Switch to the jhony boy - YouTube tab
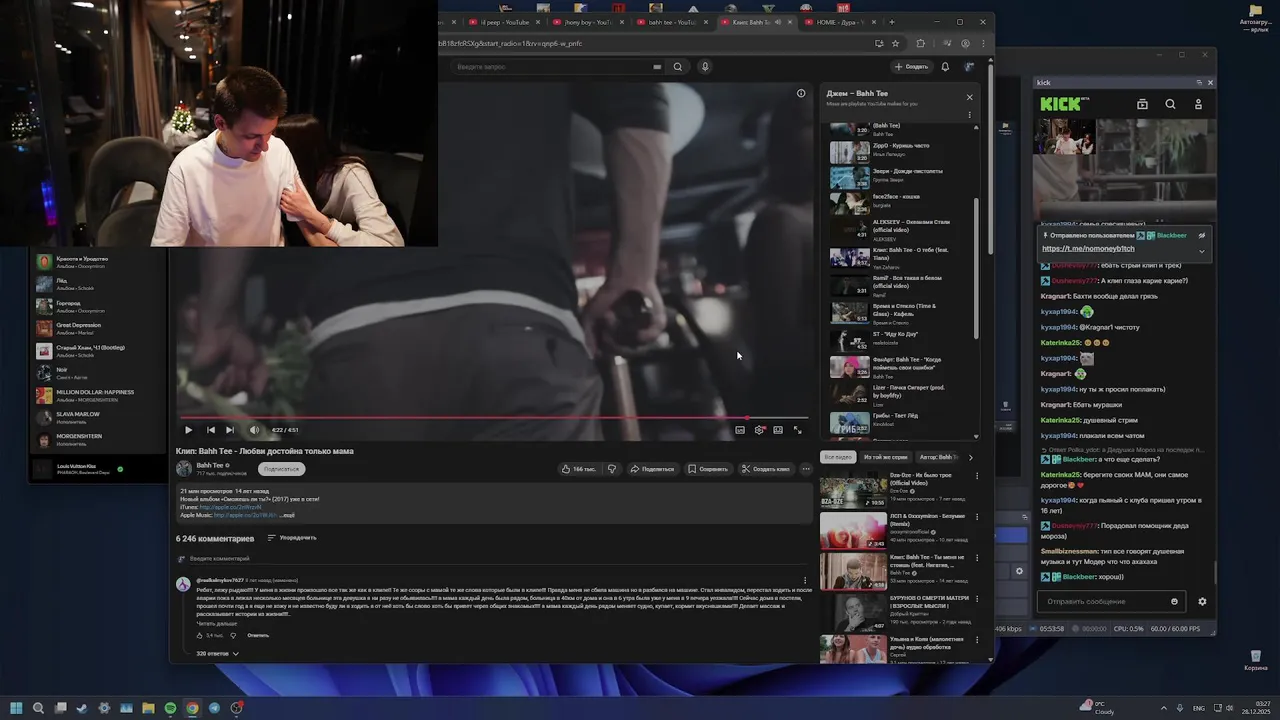The image size is (1280, 720). click(x=588, y=22)
